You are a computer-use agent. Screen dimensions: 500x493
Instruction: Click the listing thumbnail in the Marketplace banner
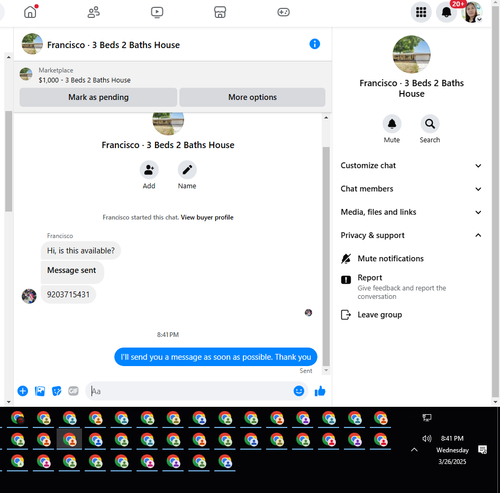click(x=26, y=74)
